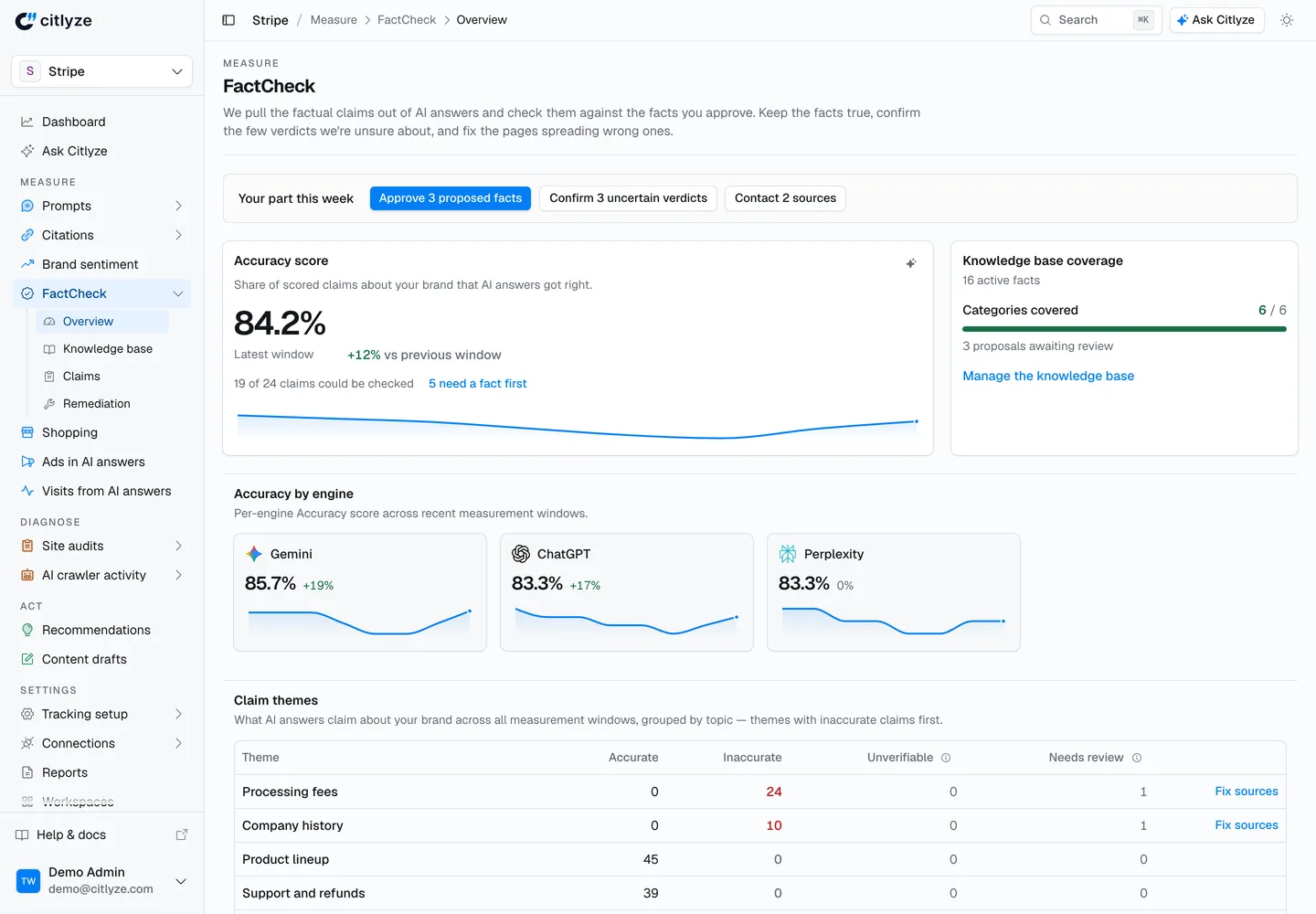Click the Perplexity engine card
1316x914 pixels.
pyautogui.click(x=894, y=592)
